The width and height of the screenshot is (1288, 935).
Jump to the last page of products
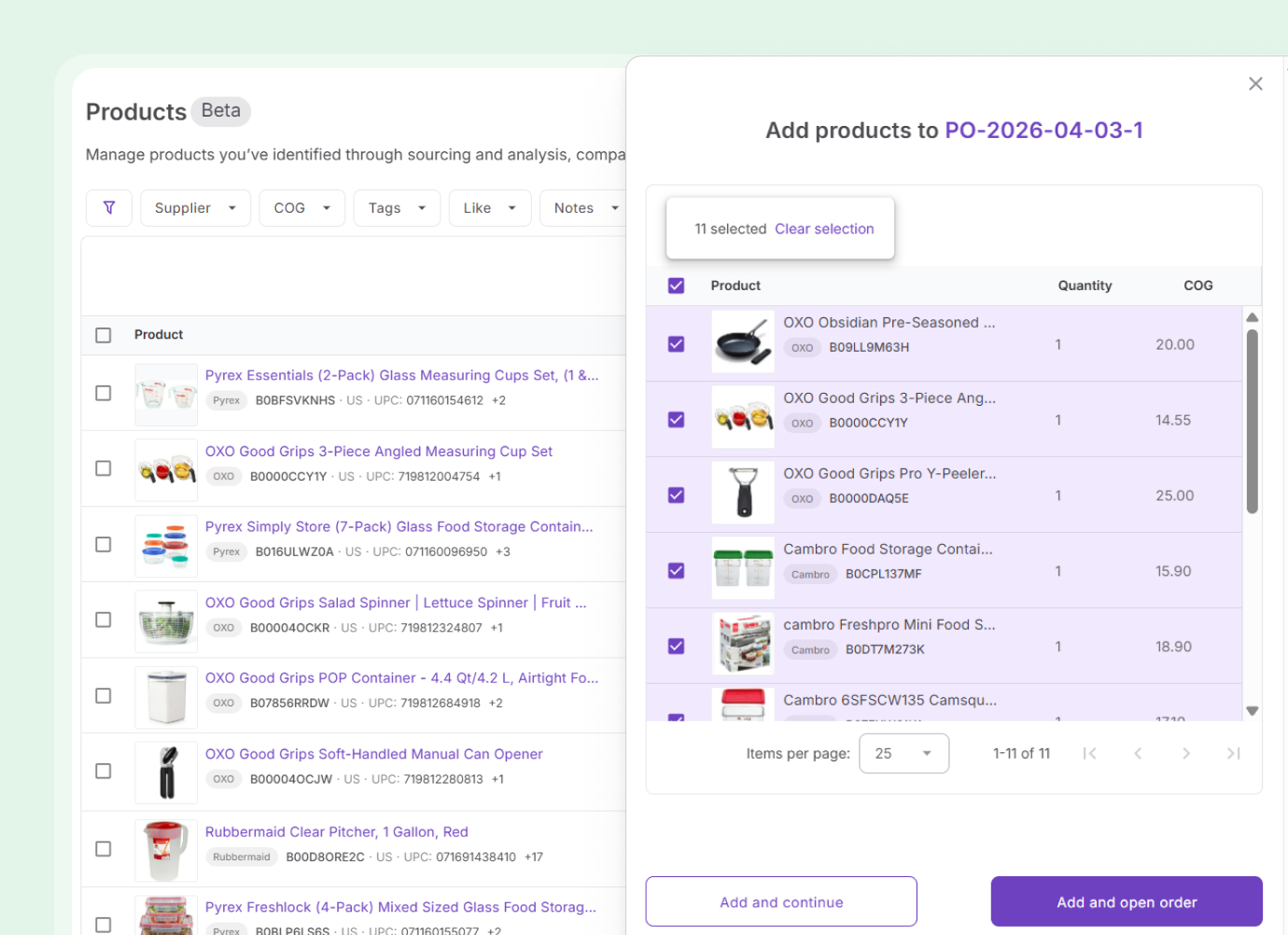(x=1234, y=753)
